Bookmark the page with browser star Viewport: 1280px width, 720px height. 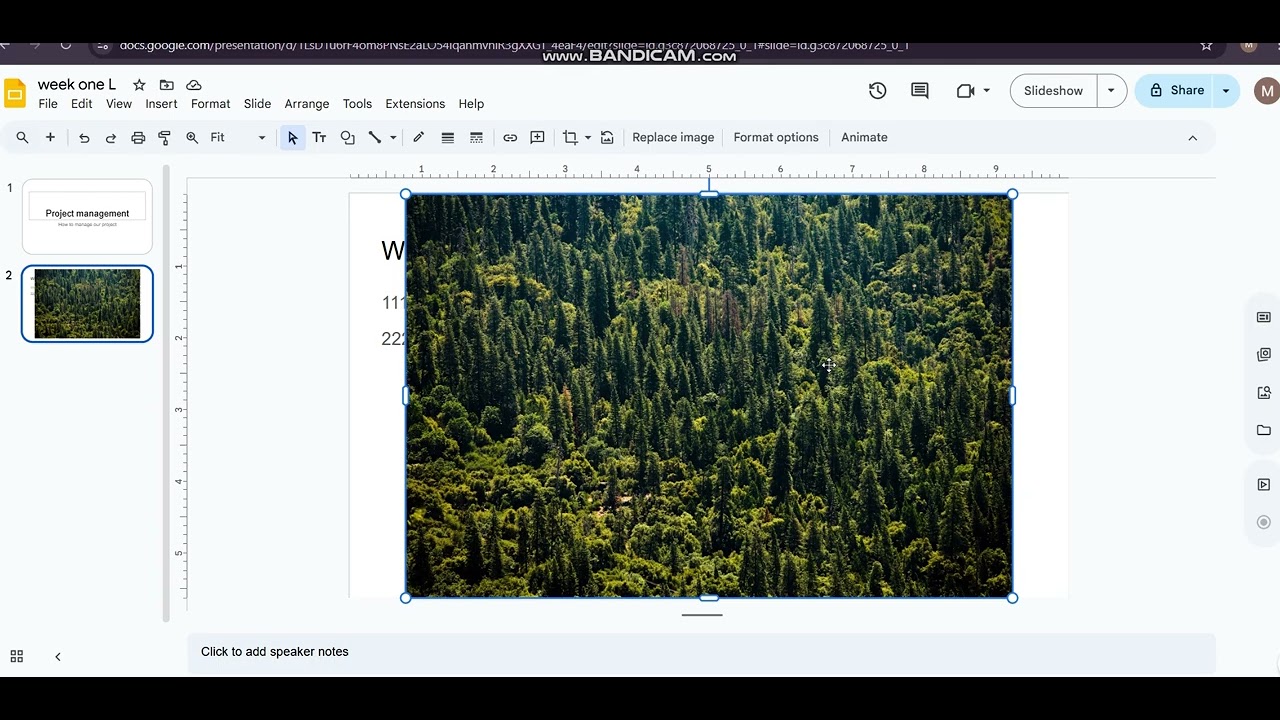pyautogui.click(x=1206, y=46)
